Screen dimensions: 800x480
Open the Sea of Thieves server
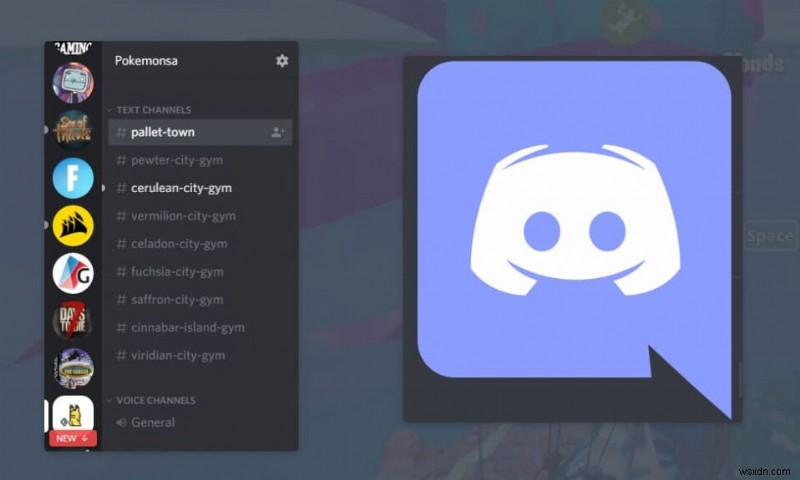click(73, 130)
